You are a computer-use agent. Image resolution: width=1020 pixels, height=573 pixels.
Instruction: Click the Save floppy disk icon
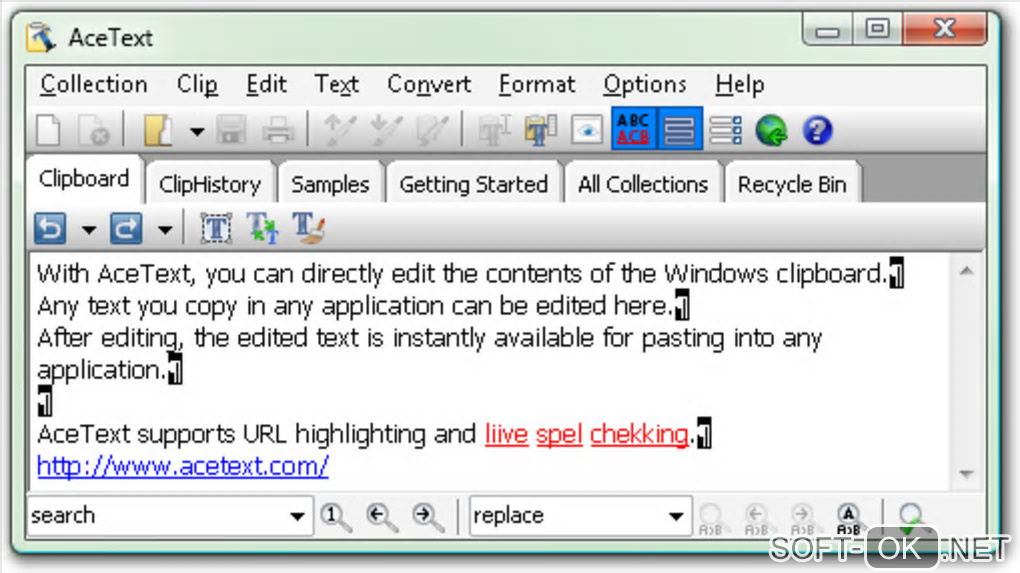coord(232,130)
